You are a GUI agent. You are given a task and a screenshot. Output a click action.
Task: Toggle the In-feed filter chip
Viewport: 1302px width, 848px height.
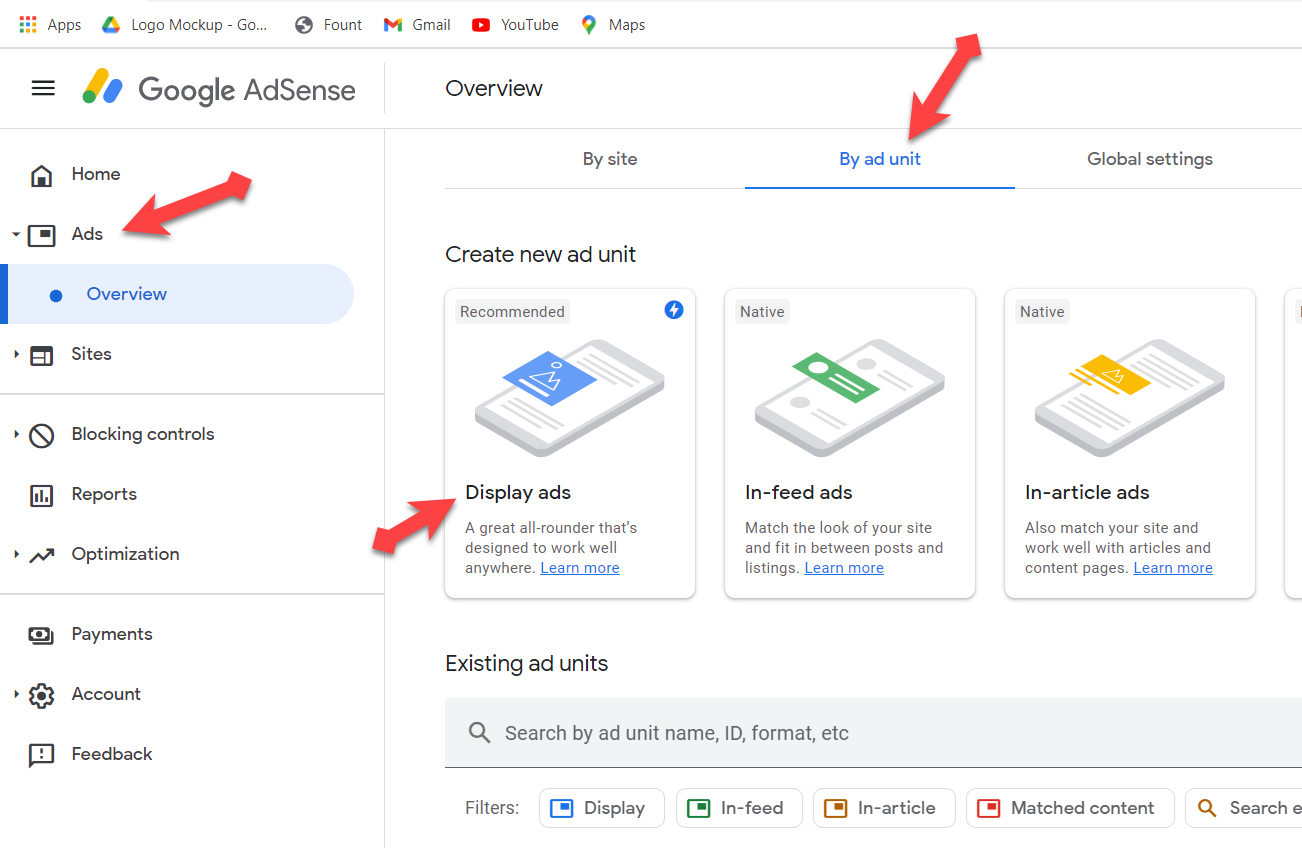click(739, 808)
